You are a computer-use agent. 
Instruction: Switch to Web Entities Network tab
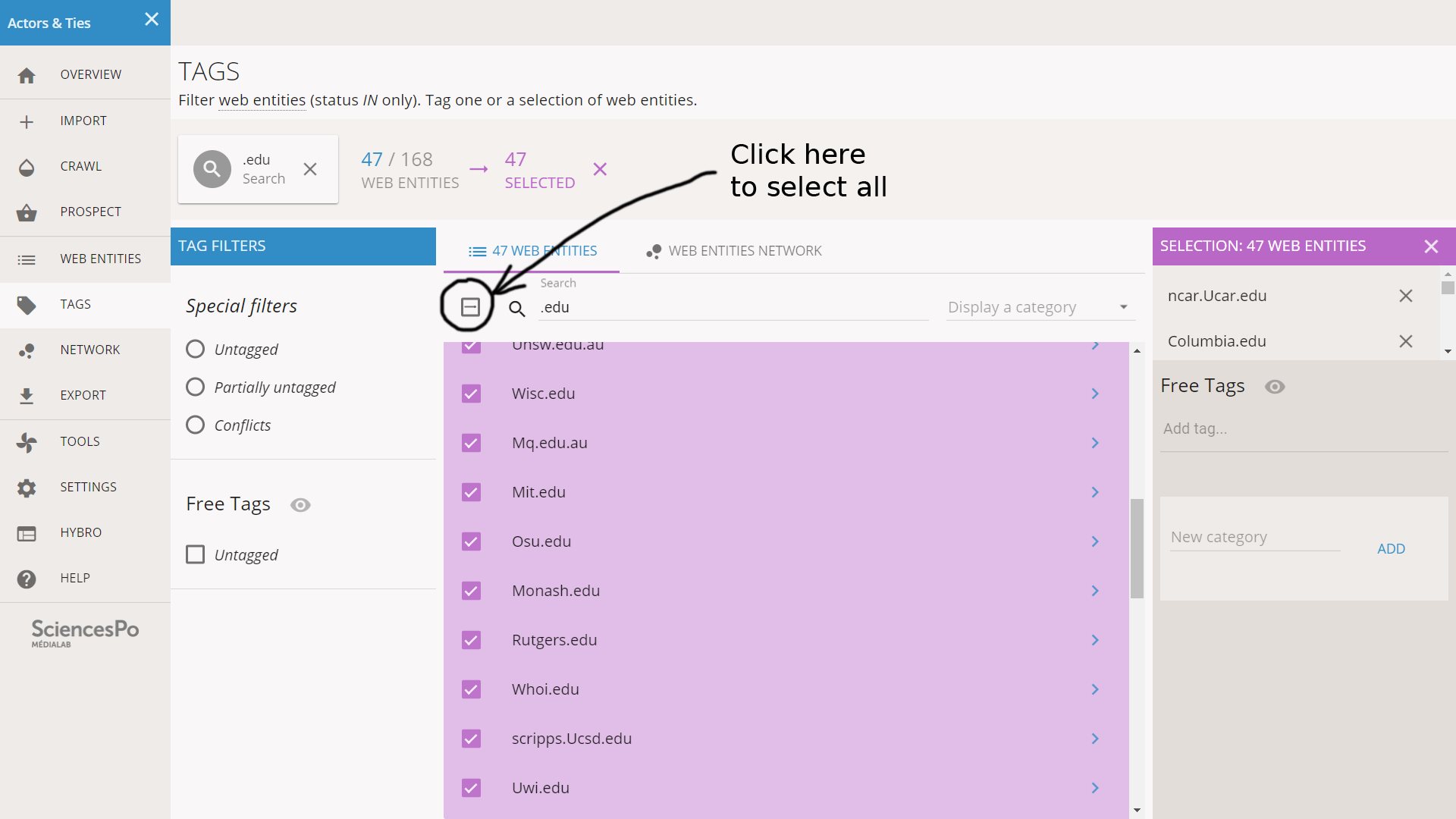pos(733,251)
